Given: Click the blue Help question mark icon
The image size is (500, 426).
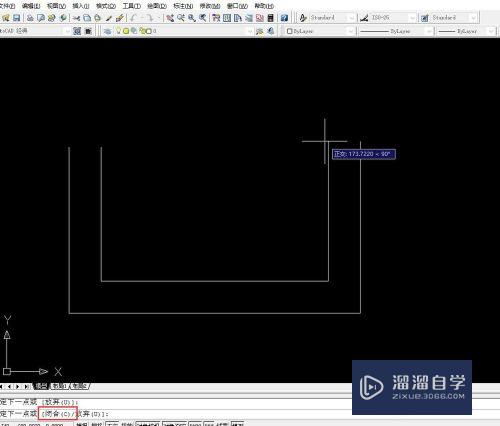Looking at the screenshot, I should coord(284,18).
